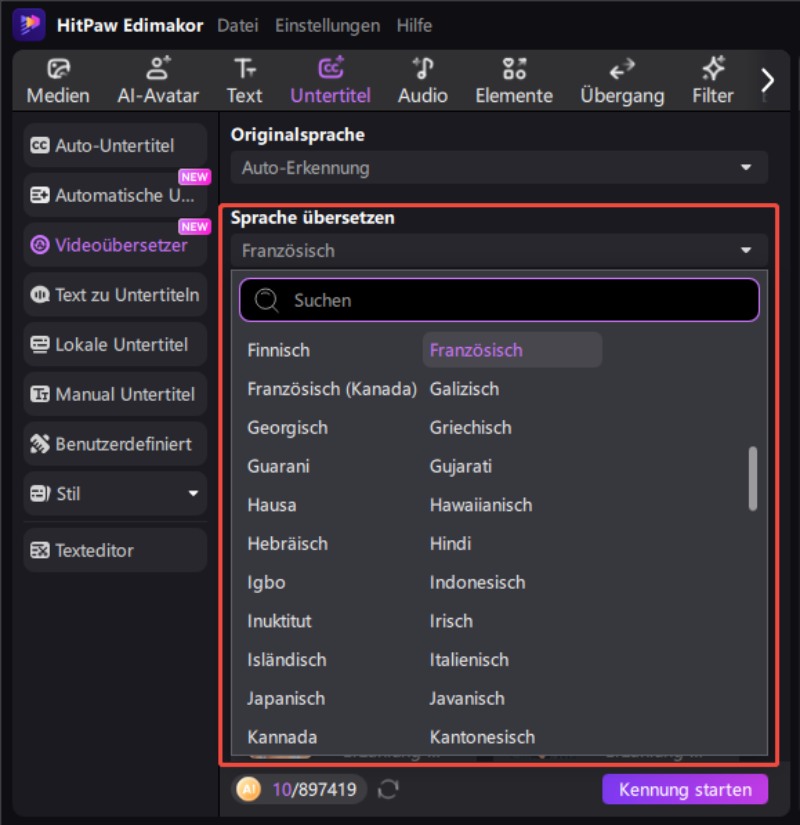Select the Text tool

(x=244, y=80)
